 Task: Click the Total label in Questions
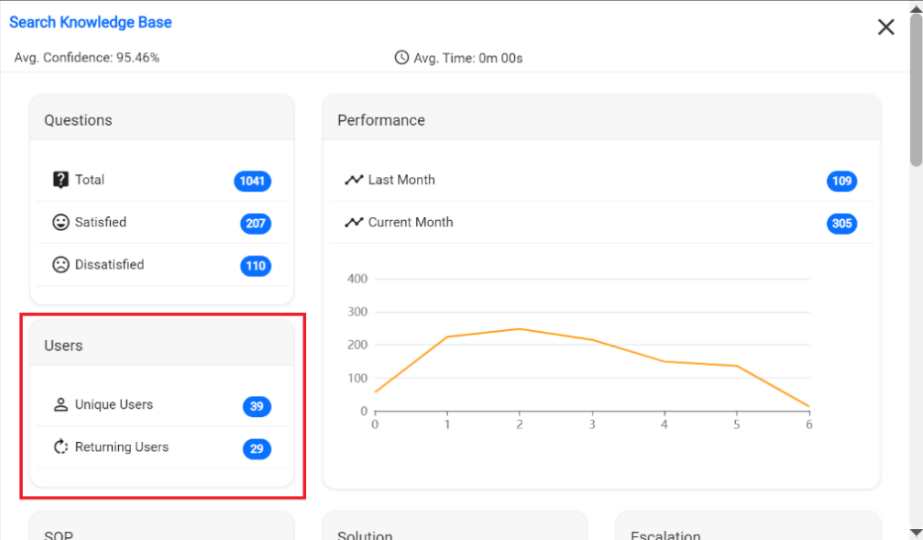(89, 180)
